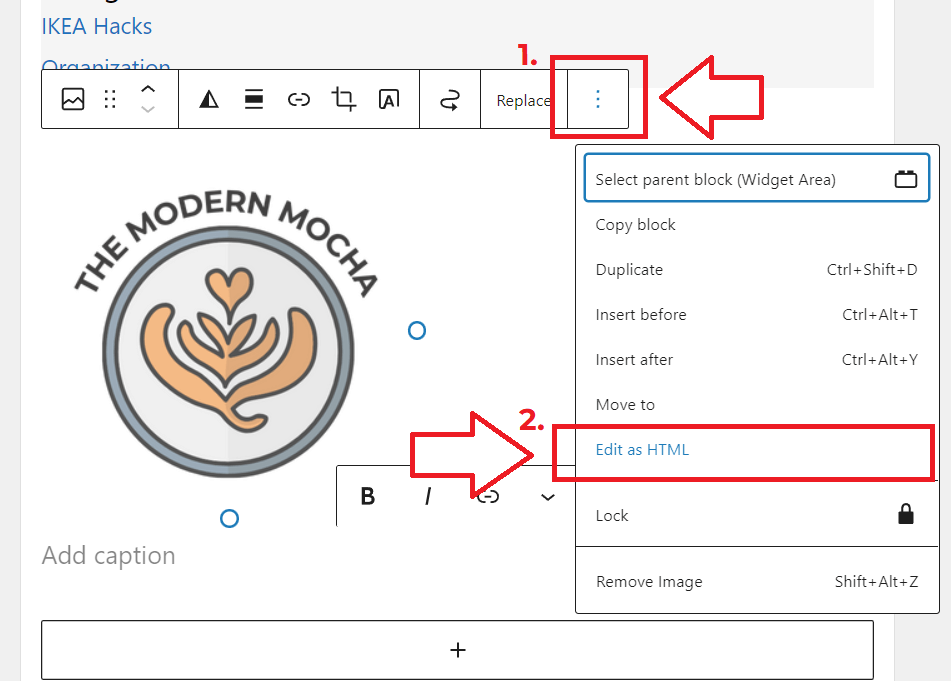Insert link using block toolbar link icon
Image resolution: width=951 pixels, height=681 pixels.
coord(298,99)
